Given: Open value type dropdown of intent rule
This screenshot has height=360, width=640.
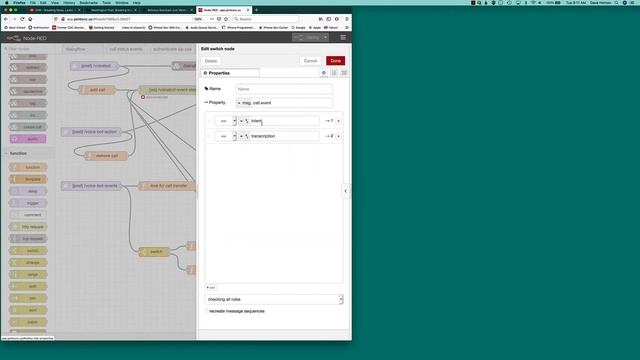Looking at the screenshot, I should coord(244,121).
